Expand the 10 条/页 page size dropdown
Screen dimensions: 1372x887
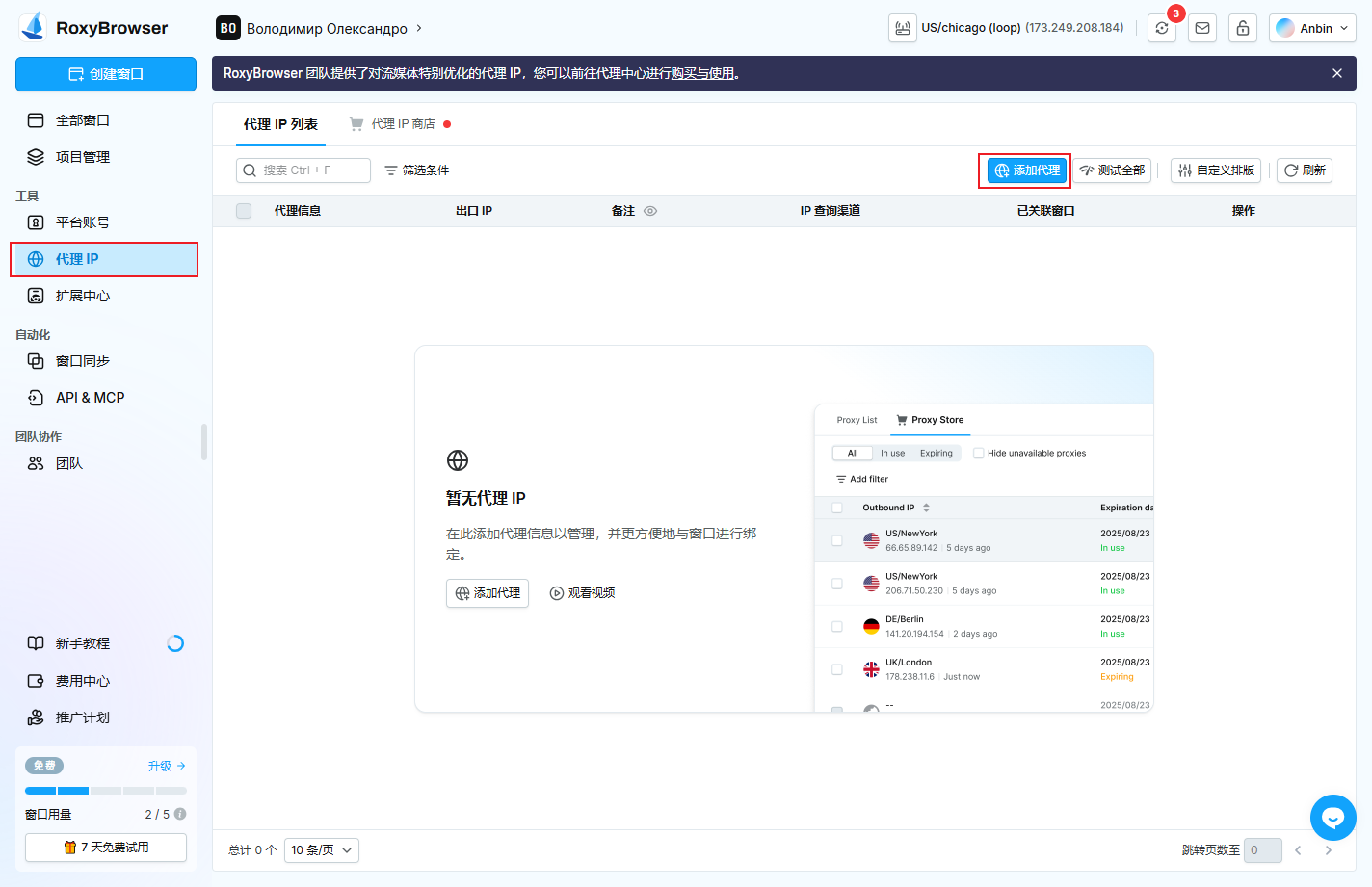point(322,850)
